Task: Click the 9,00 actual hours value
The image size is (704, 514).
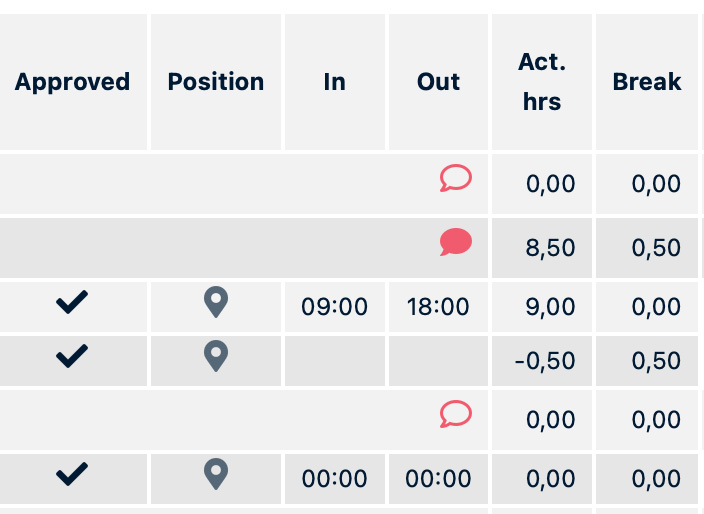Action: pos(551,307)
